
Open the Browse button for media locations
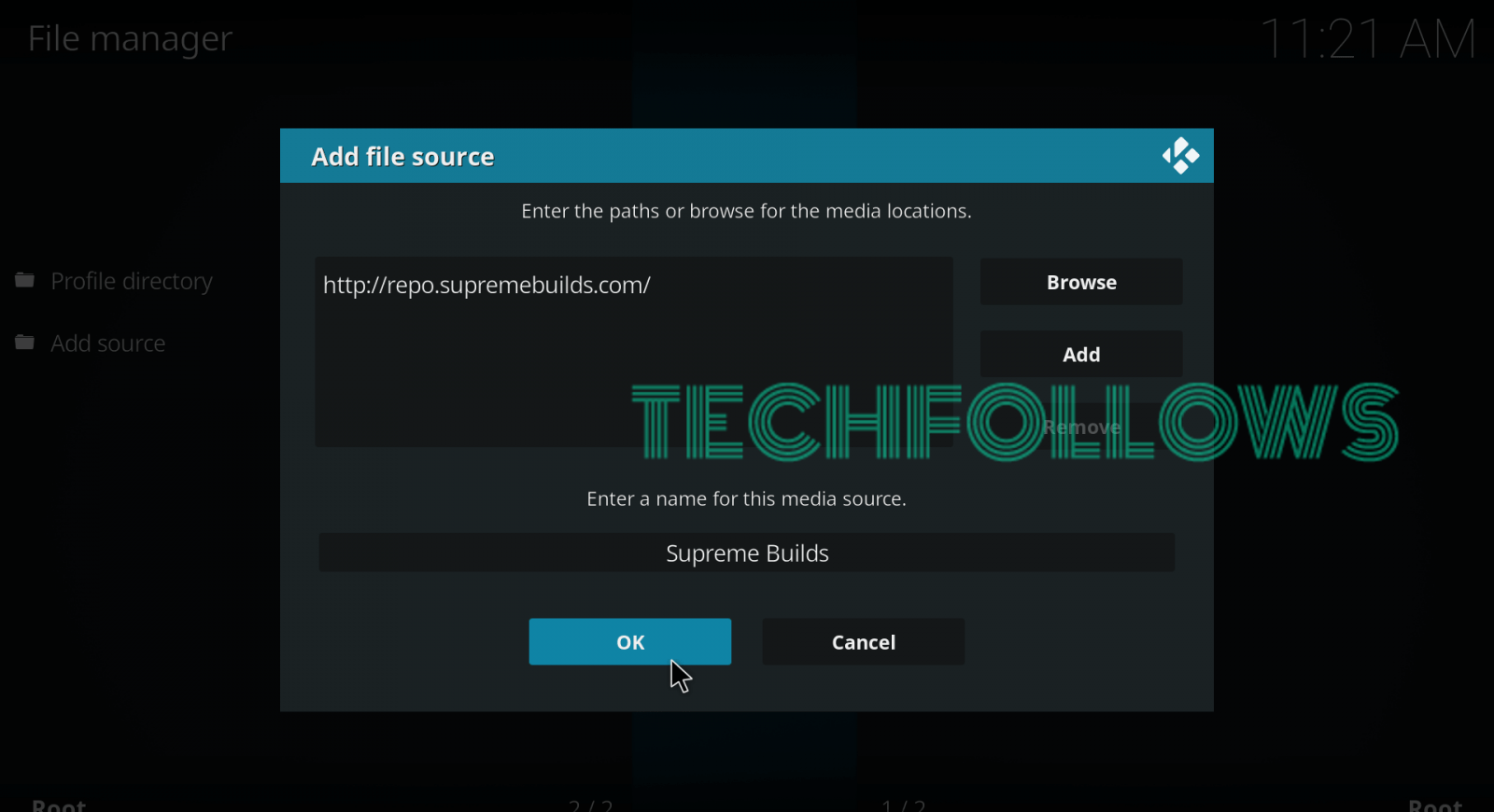pos(1081,282)
